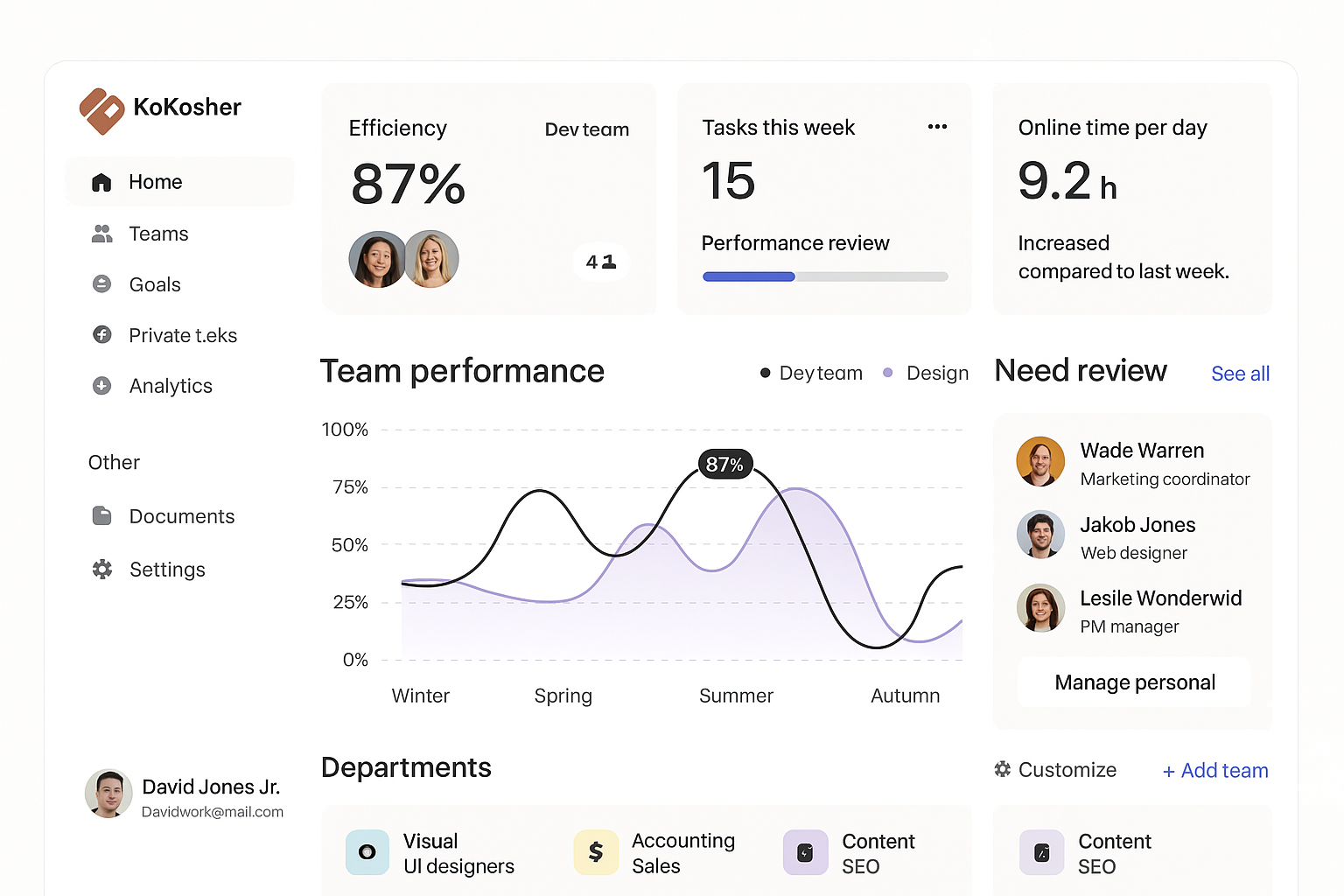This screenshot has height=896, width=1344.
Task: Select the Visual UI designers icon
Action: 367,852
